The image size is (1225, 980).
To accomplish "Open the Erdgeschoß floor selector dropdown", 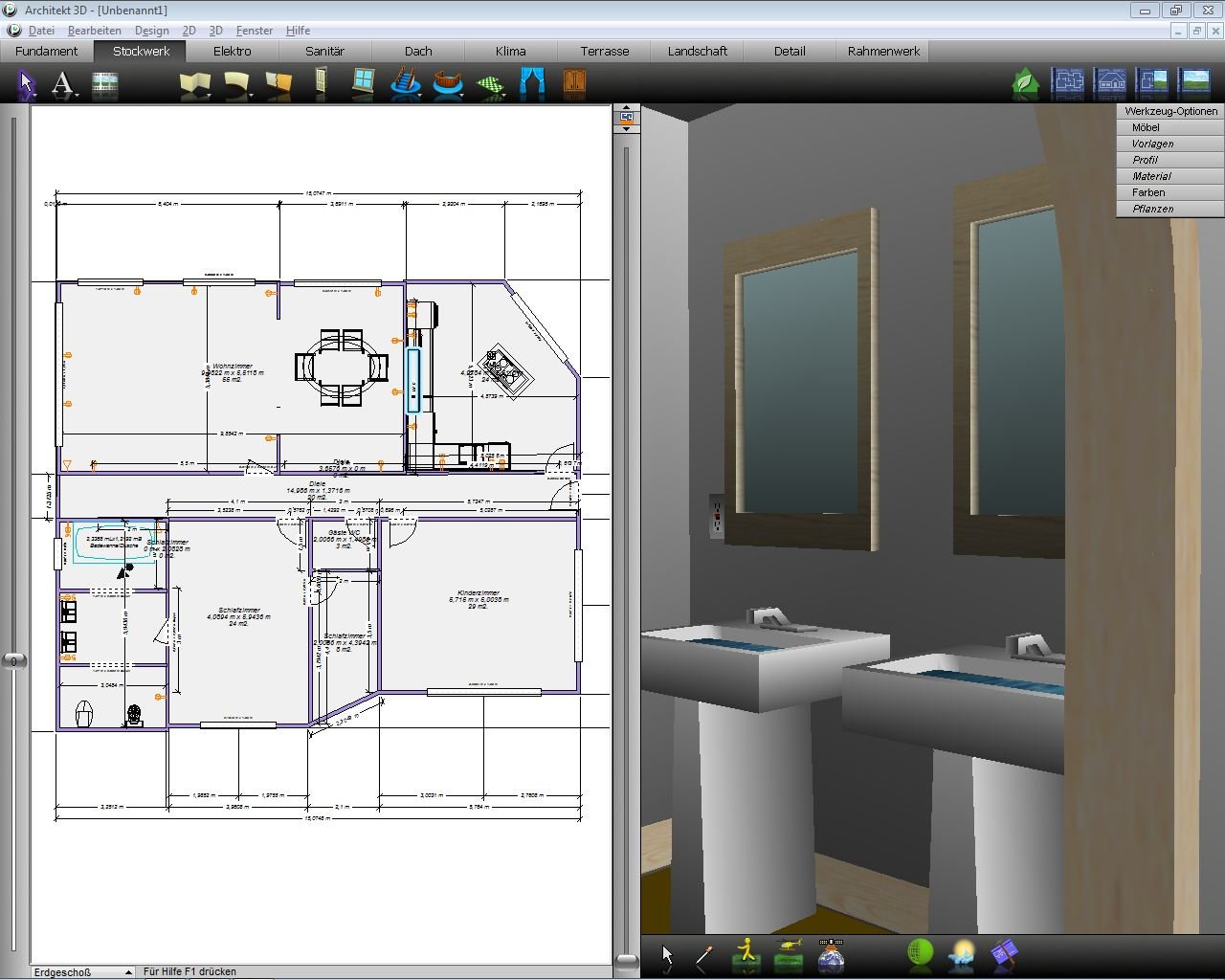I will tap(83, 971).
